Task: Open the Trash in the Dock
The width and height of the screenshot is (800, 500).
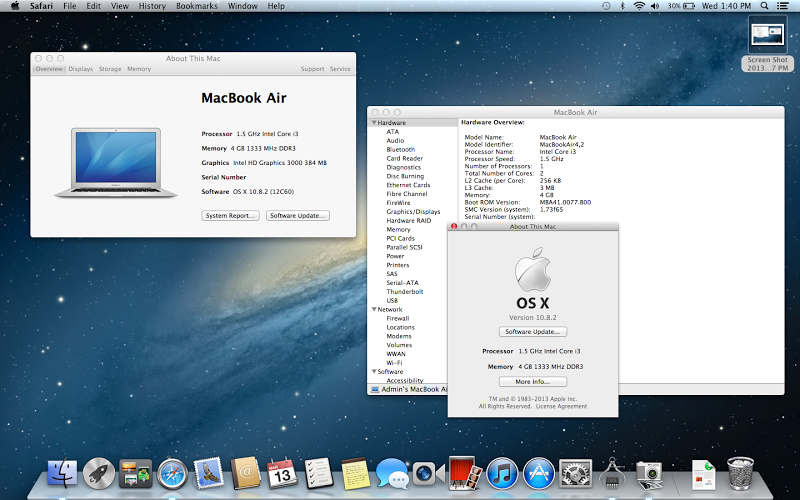Action: pos(741,472)
